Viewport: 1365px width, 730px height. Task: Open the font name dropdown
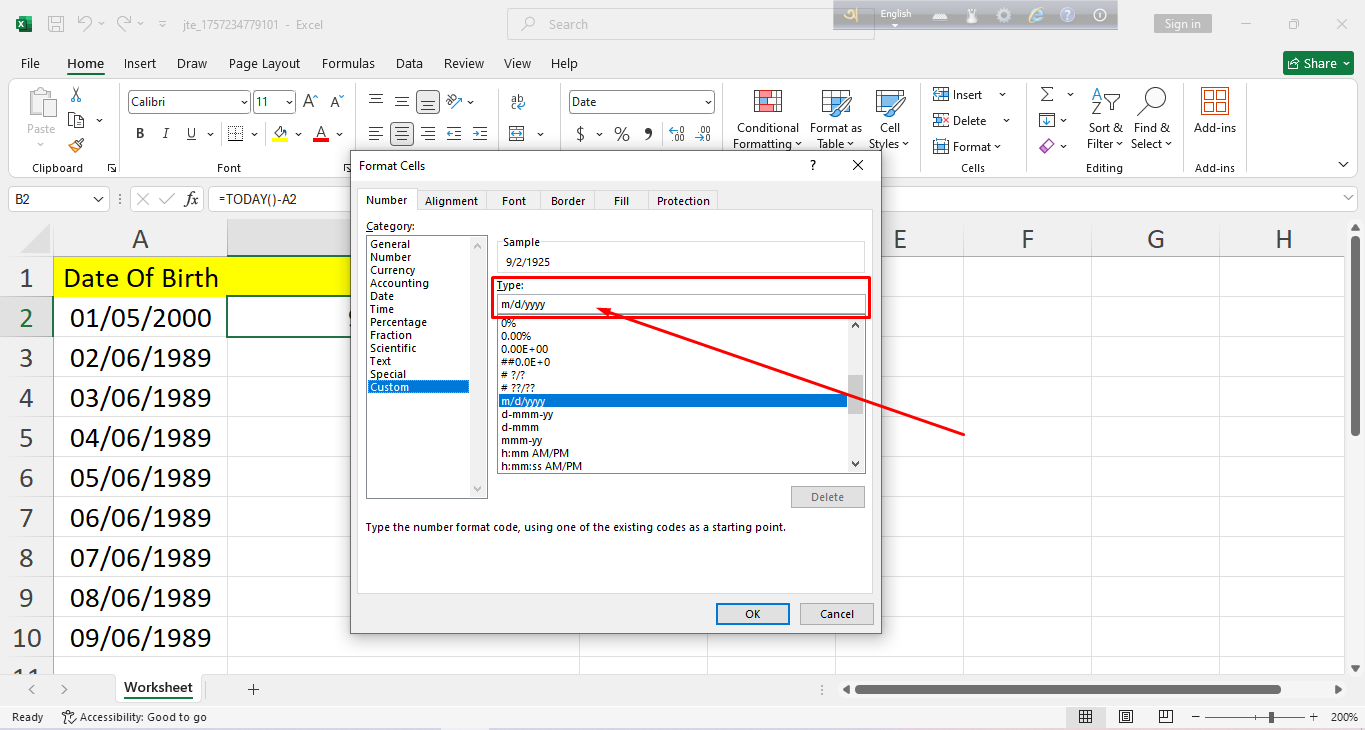click(244, 102)
